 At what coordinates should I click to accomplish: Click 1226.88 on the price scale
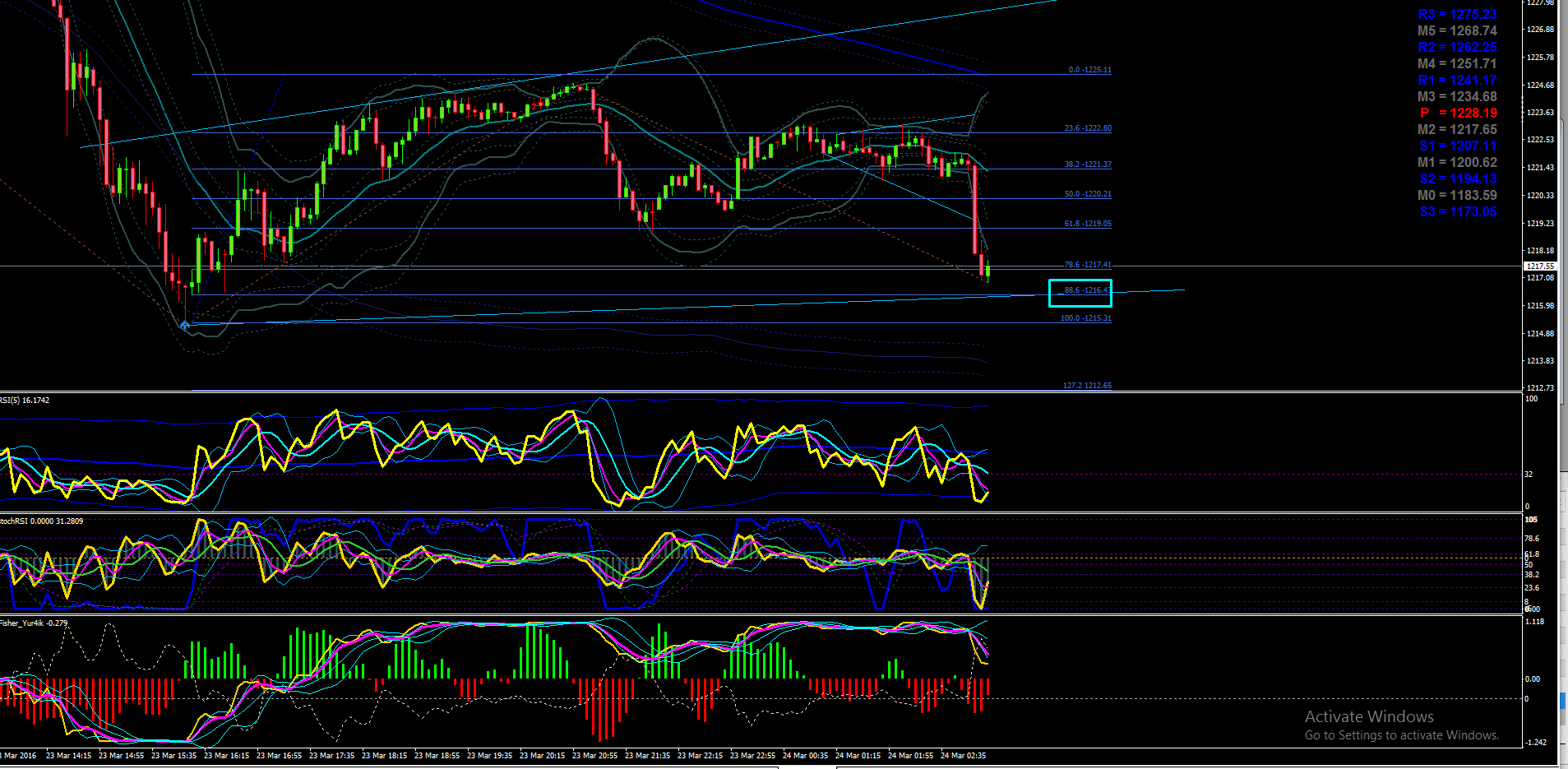coord(1540,30)
